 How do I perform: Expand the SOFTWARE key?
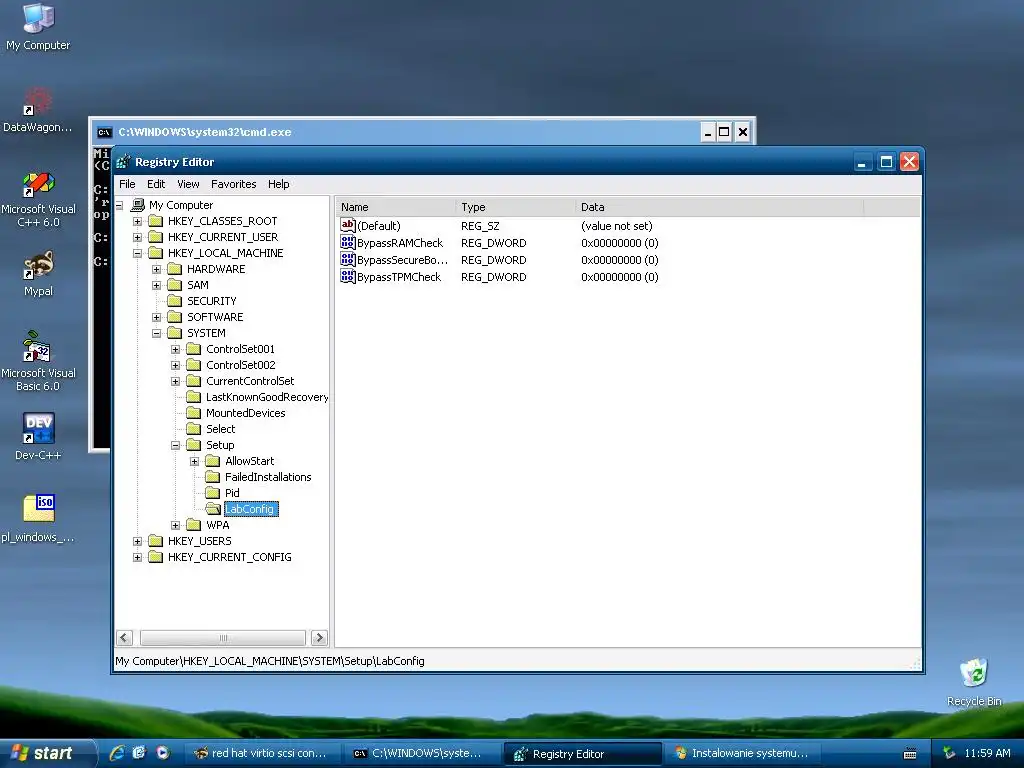tap(156, 317)
